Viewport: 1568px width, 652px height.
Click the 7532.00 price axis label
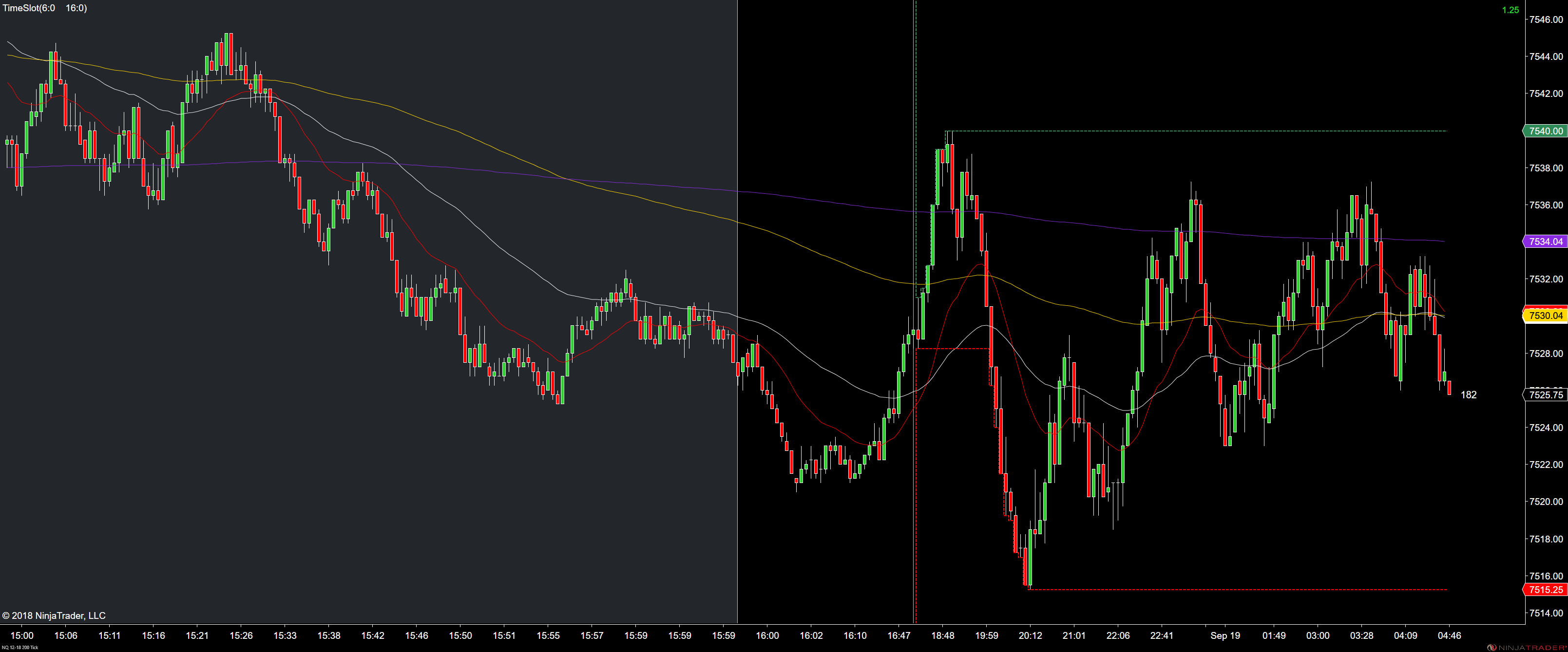pyautogui.click(x=1546, y=279)
